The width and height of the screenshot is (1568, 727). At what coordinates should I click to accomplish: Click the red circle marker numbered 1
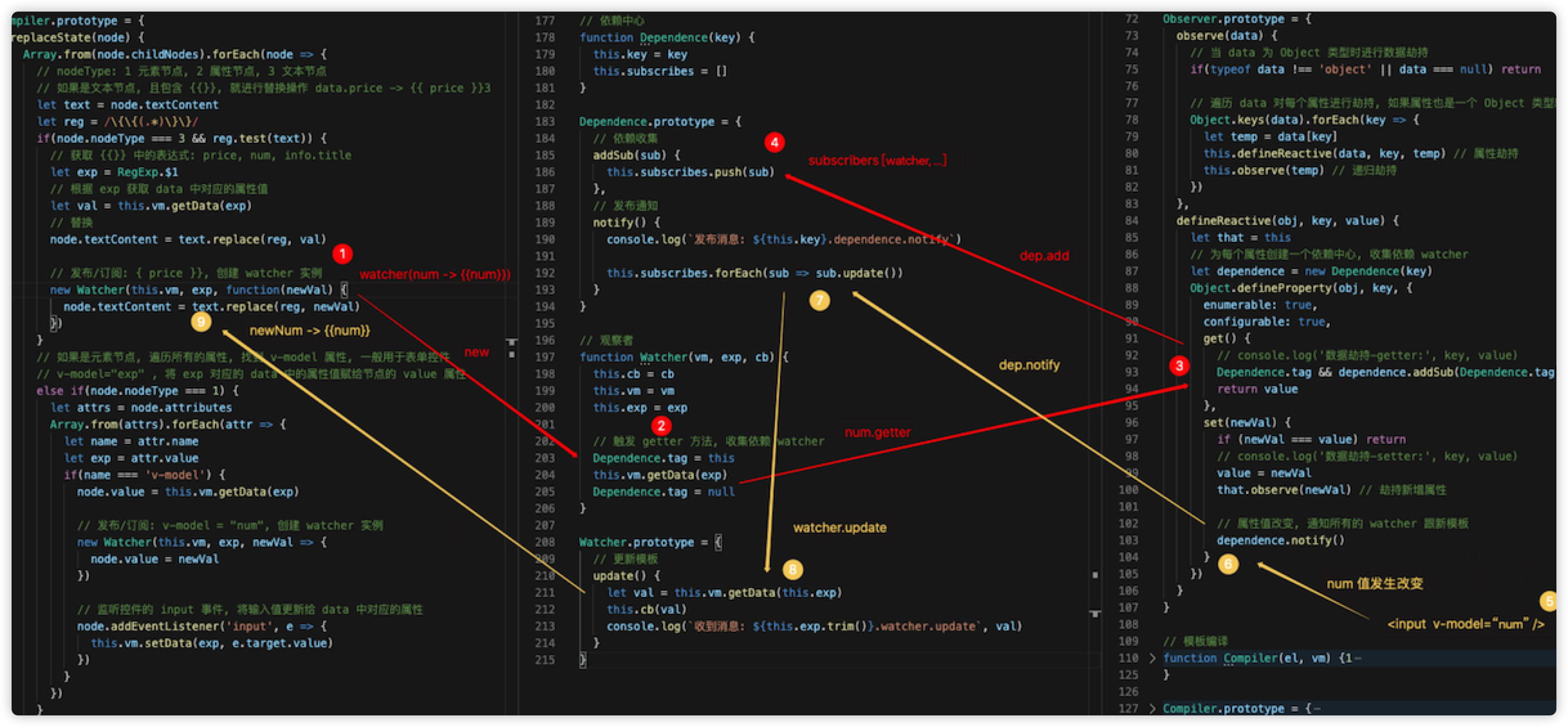coord(342,254)
